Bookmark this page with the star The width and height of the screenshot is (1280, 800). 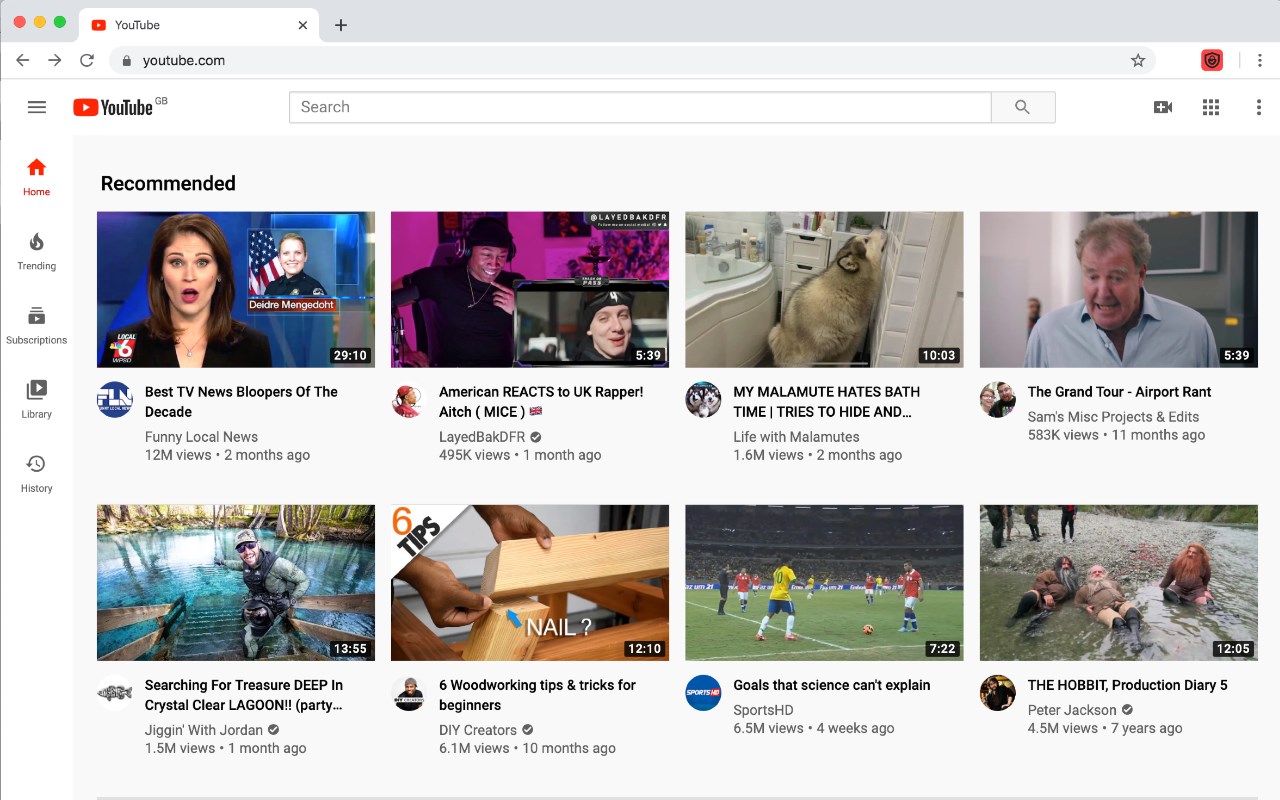(1138, 60)
